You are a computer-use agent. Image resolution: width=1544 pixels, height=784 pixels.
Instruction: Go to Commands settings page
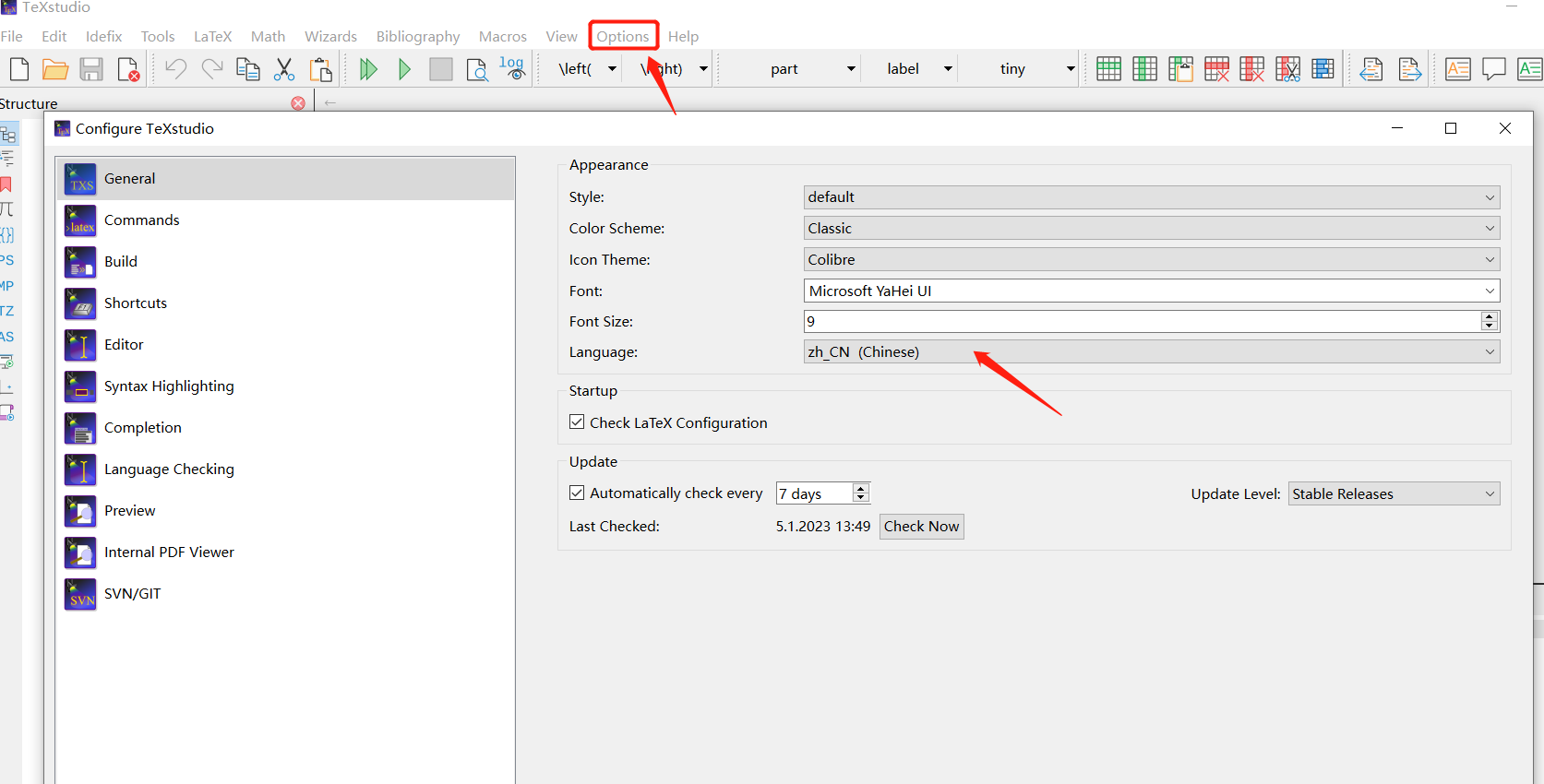pos(285,220)
